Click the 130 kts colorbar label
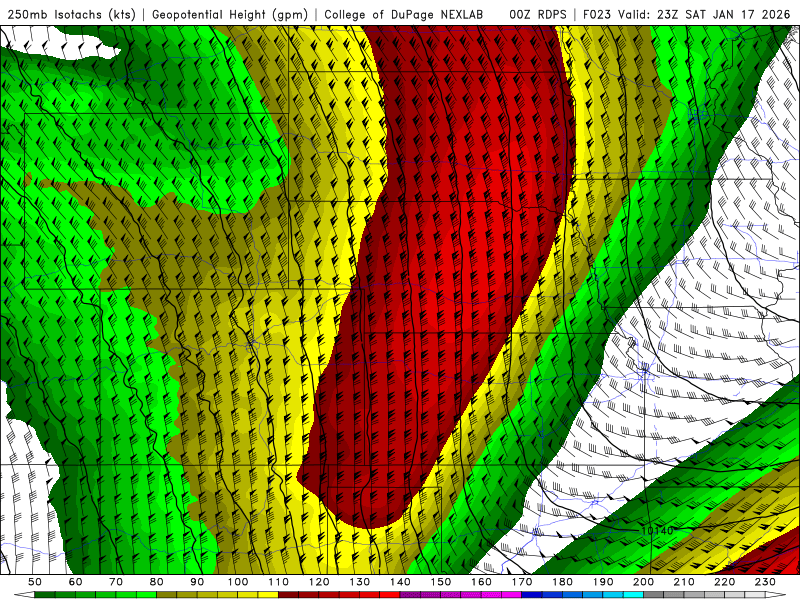This screenshot has height=600, width=800. click(x=360, y=582)
